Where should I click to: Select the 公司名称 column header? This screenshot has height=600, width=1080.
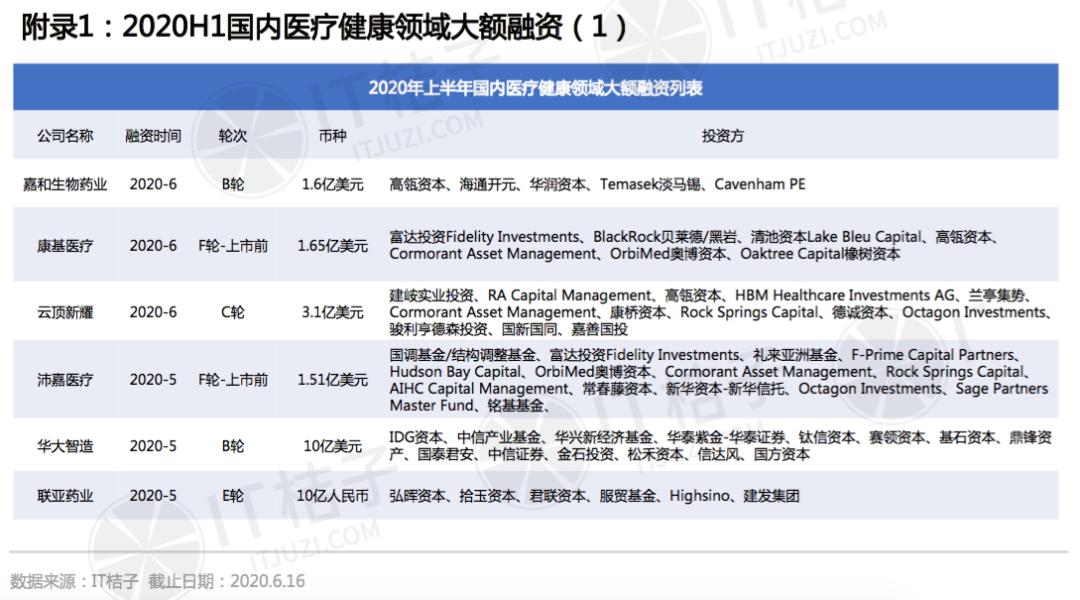(65, 136)
